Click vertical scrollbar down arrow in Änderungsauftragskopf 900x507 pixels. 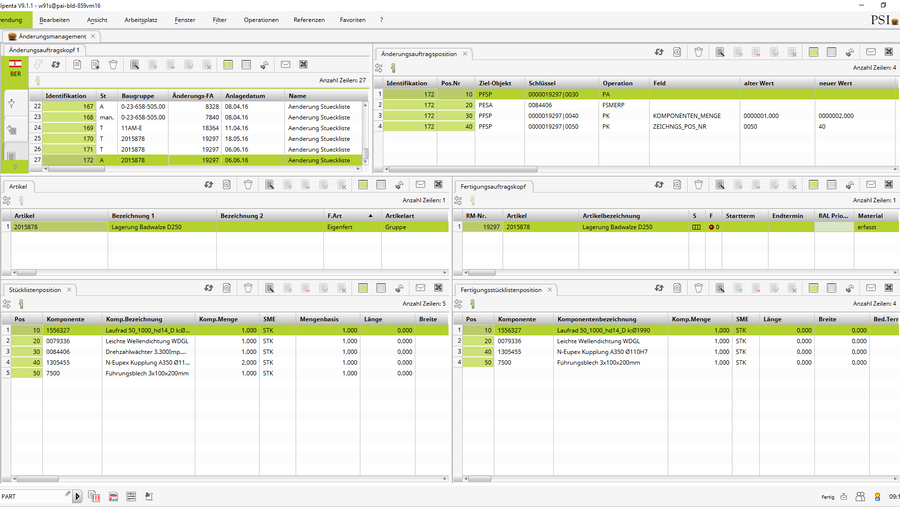(x=365, y=162)
